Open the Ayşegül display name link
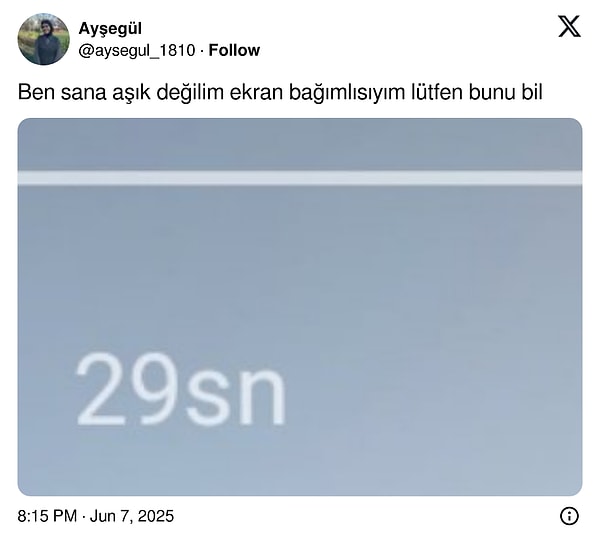 point(110,29)
